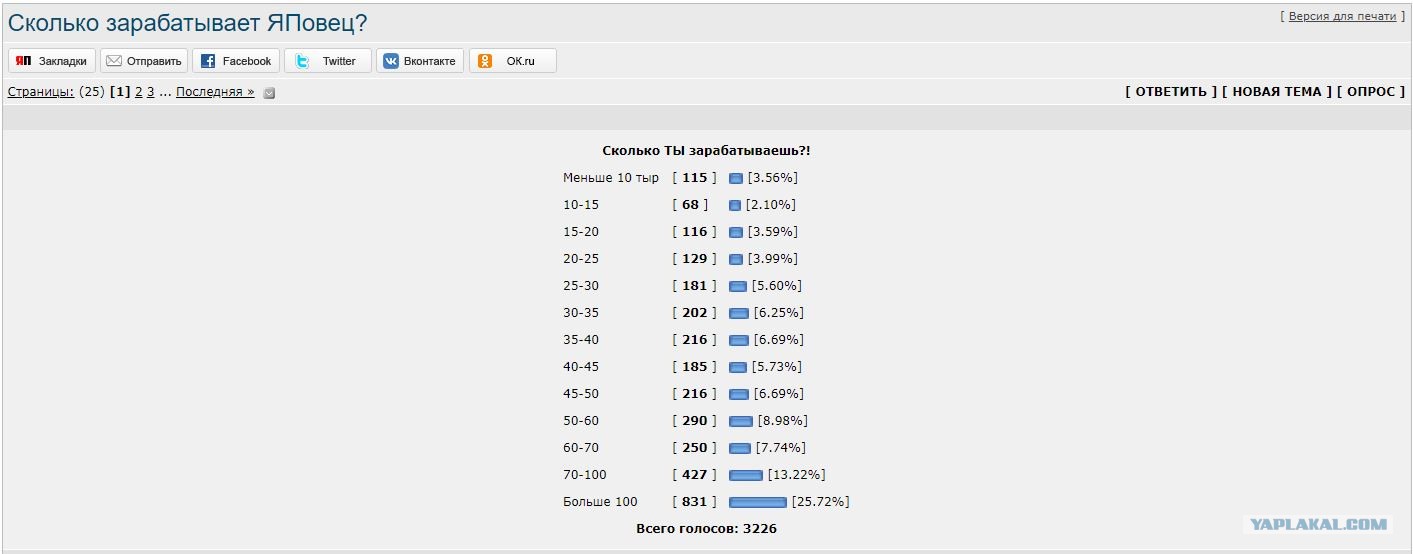Open the Страницы pages link
1413x554 pixels.
41,92
